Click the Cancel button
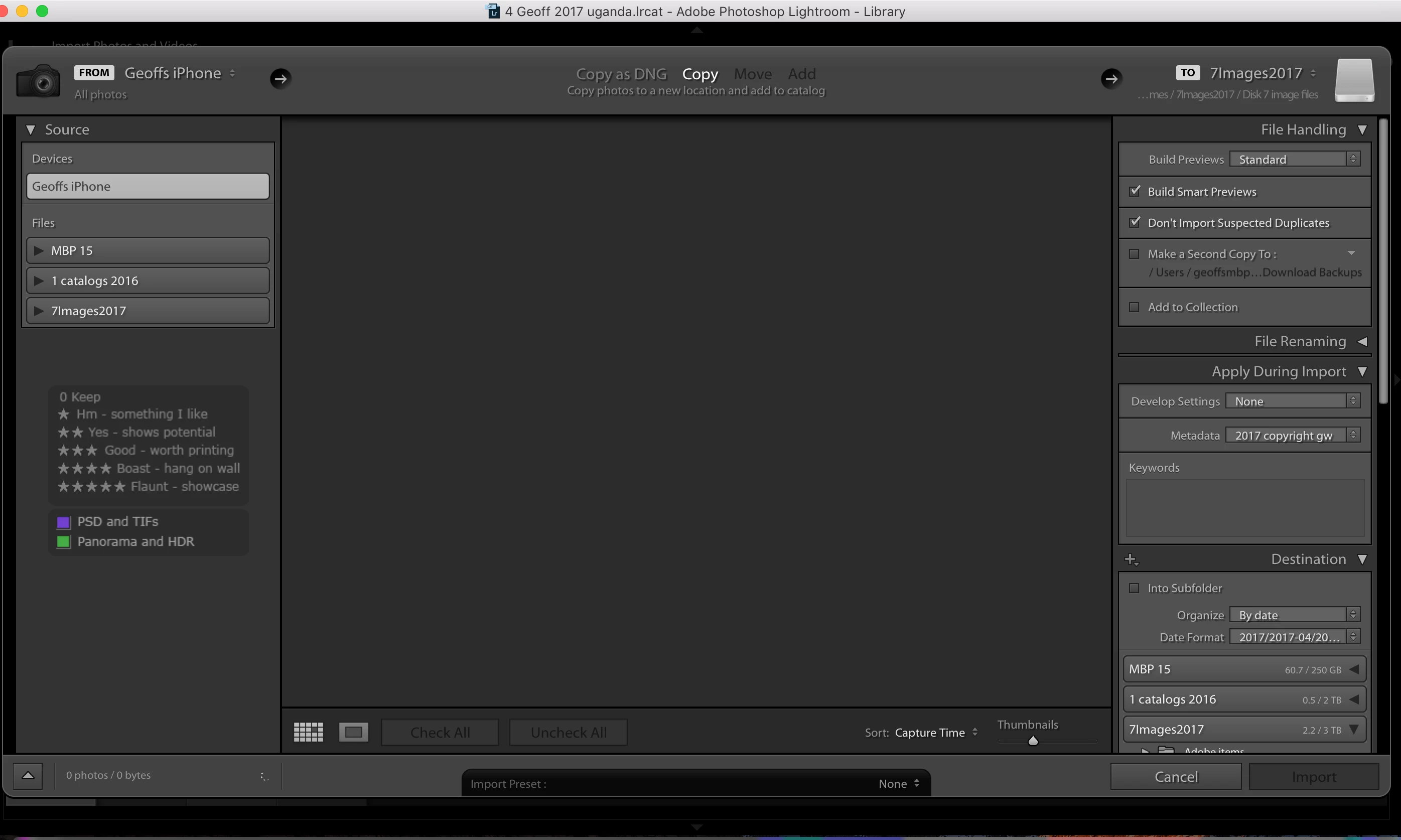1401x840 pixels. coord(1176,777)
